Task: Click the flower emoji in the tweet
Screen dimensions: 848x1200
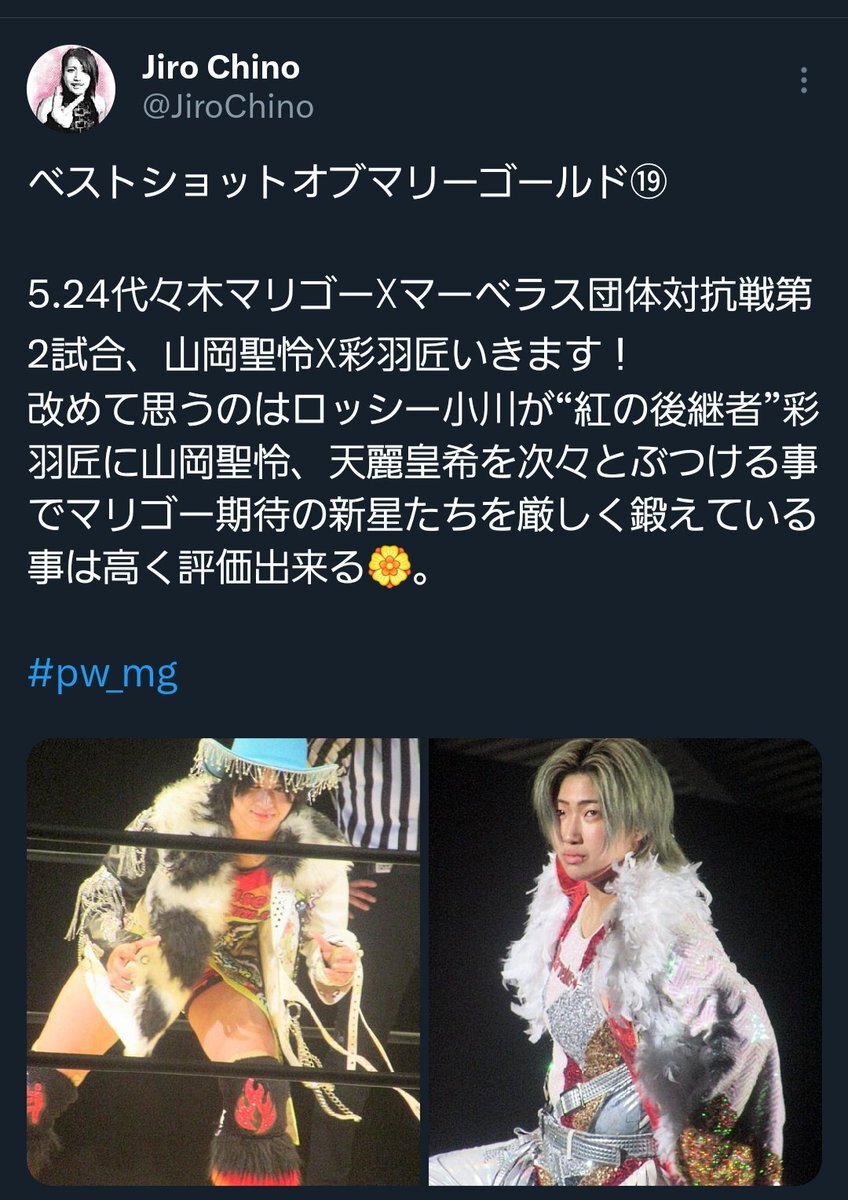Action: pos(389,568)
